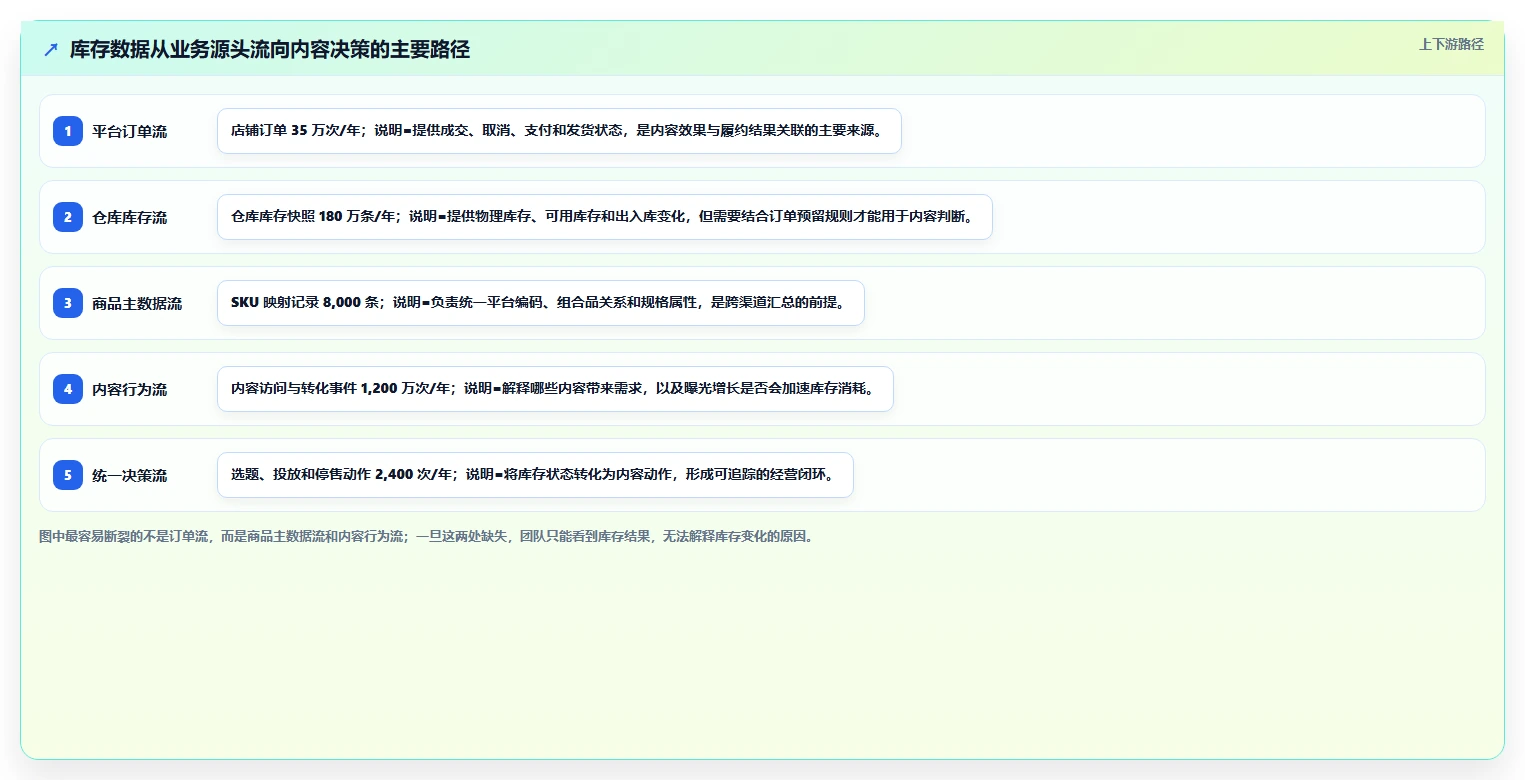The width and height of the screenshot is (1525, 780).
Task: Open the 内容访问与转化事件 1,200 万次/年 description box
Action: pyautogui.click(x=555, y=389)
